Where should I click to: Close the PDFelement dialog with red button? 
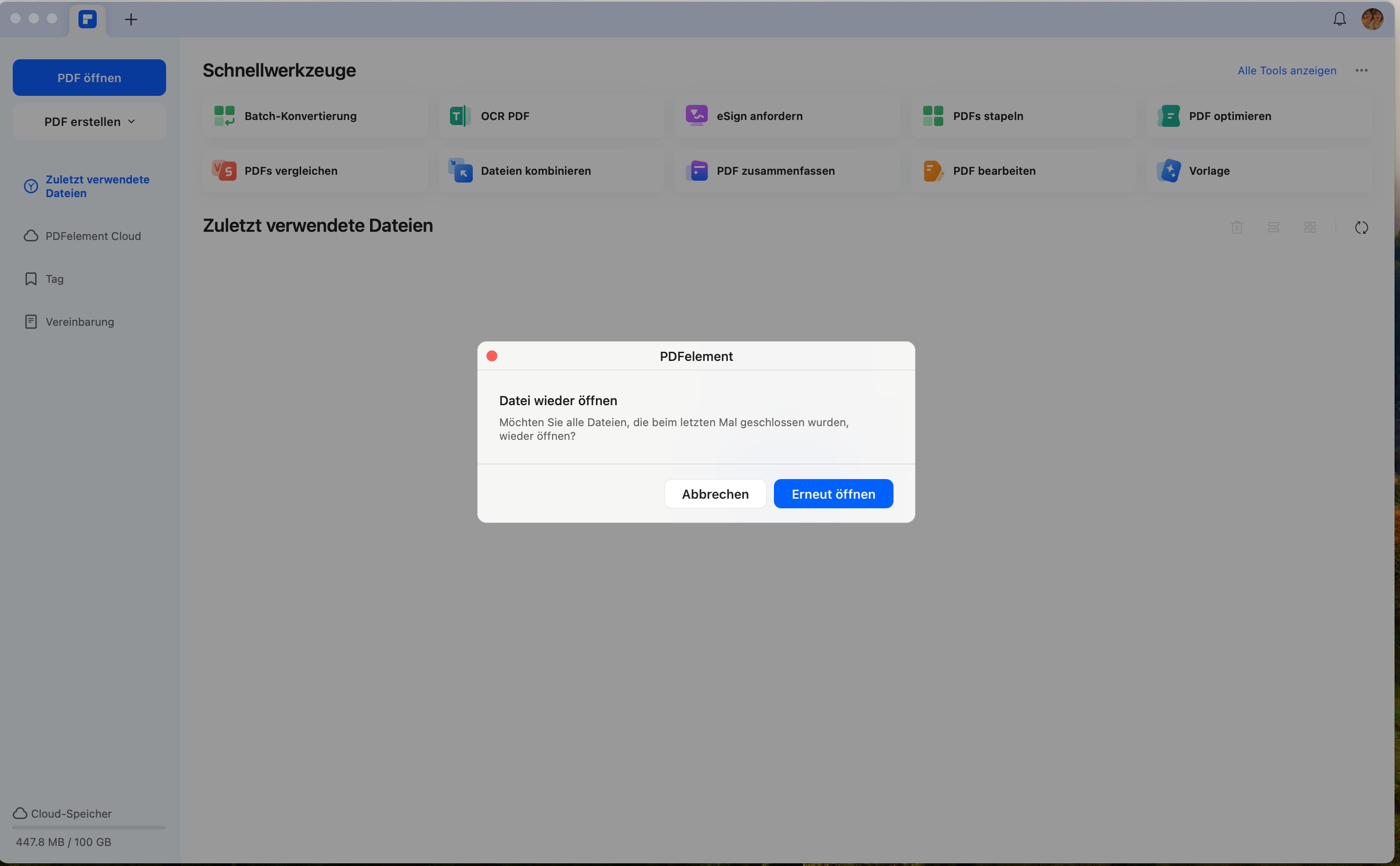tap(491, 356)
